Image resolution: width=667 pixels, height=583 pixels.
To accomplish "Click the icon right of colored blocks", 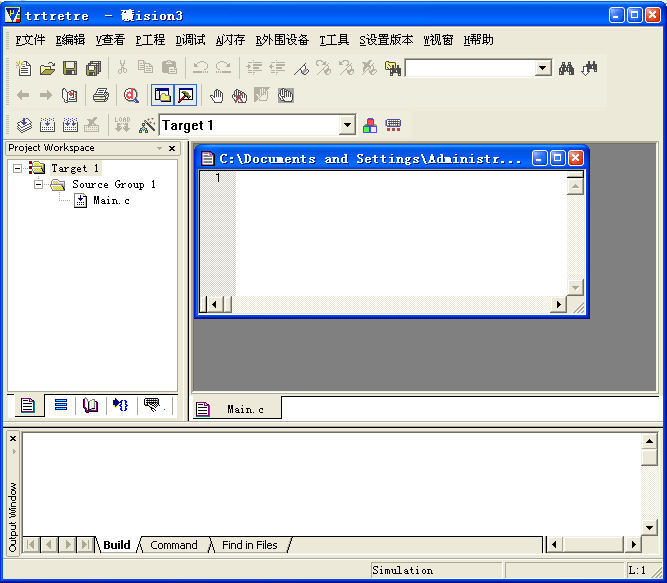I will tap(393, 125).
